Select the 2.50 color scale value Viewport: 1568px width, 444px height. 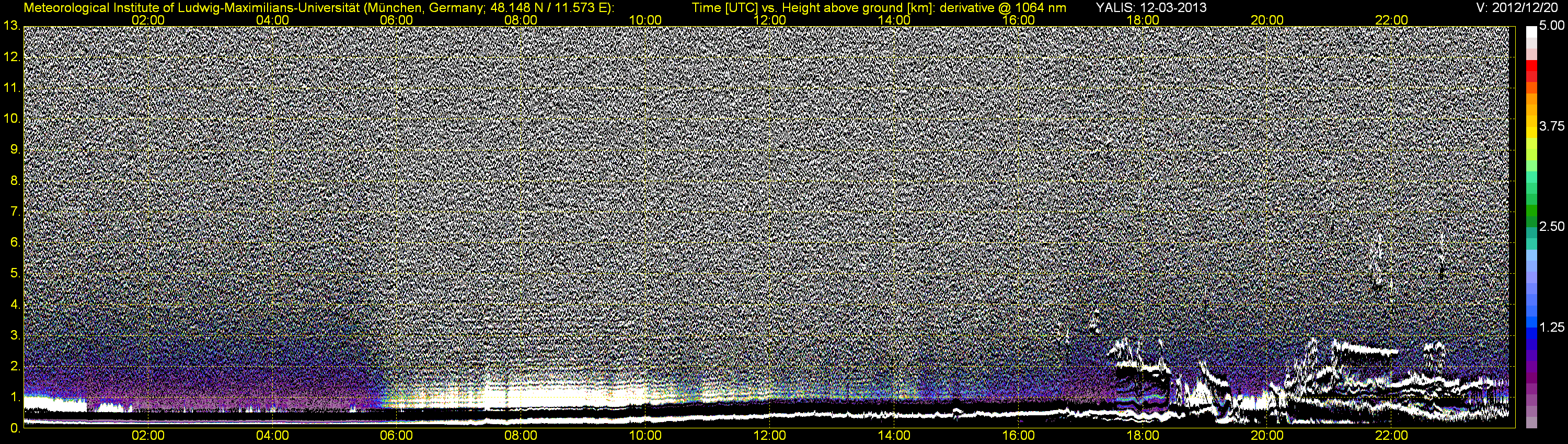click(1552, 226)
